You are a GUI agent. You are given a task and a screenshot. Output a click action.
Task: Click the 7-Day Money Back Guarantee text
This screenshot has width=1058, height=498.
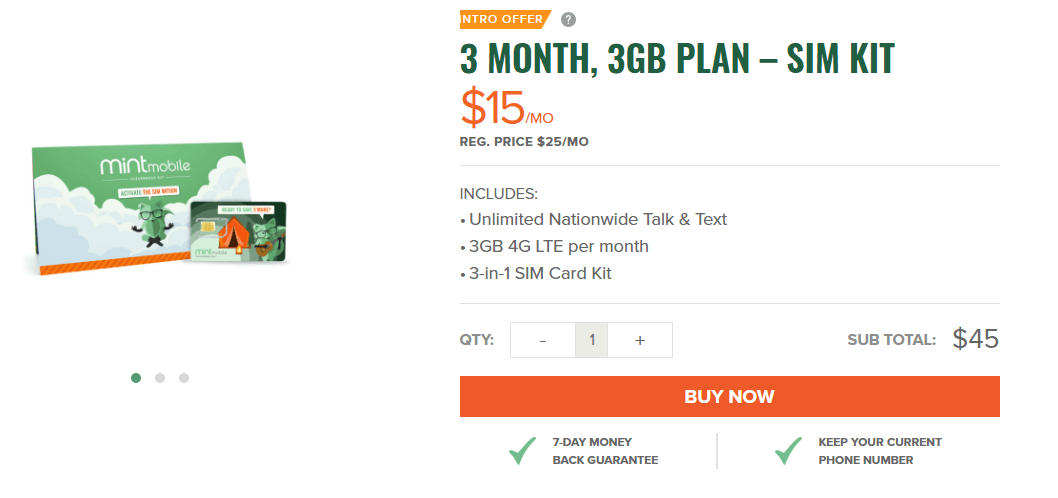605,451
